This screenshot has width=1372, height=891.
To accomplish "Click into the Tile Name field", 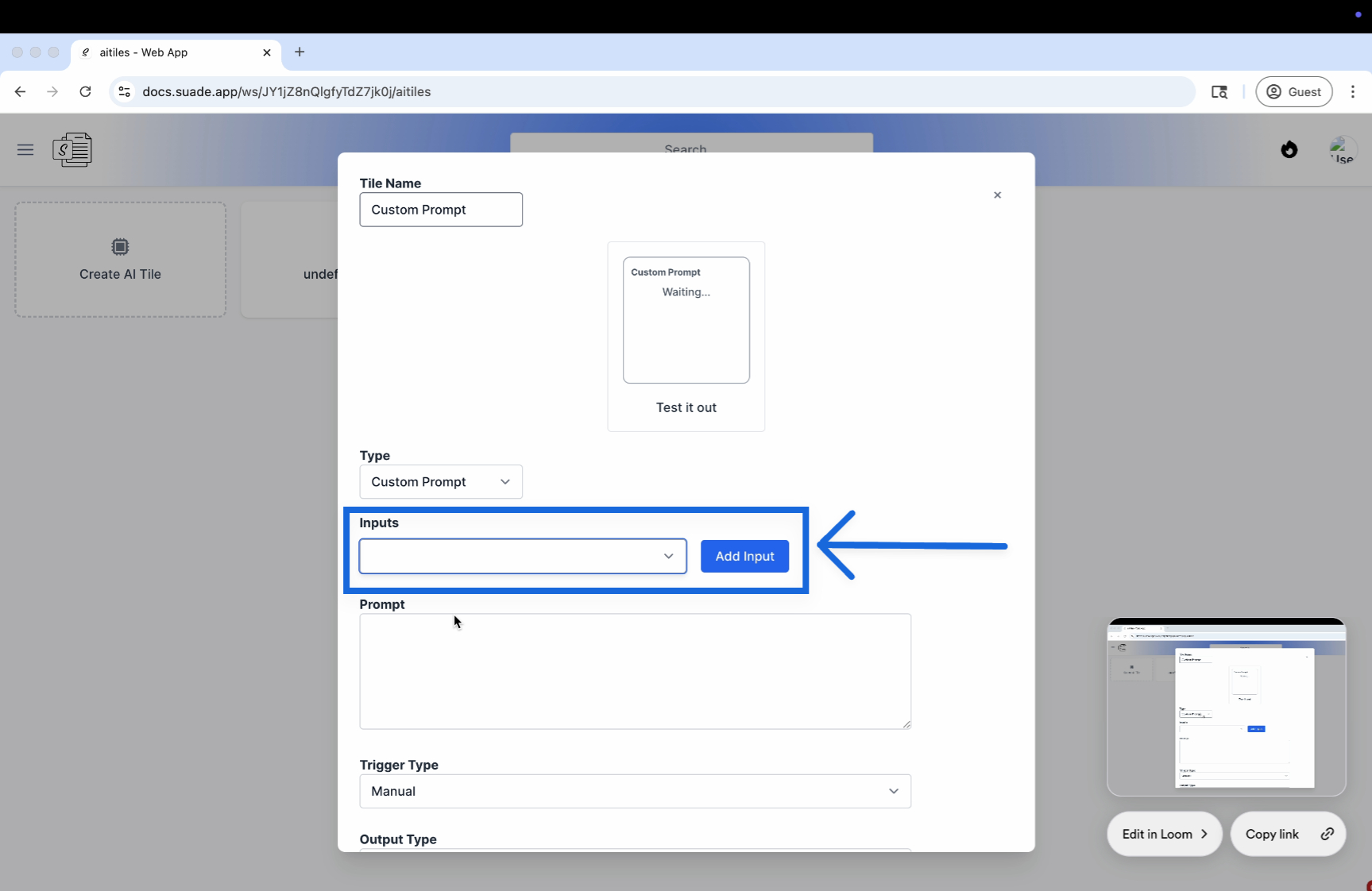I will click(441, 210).
